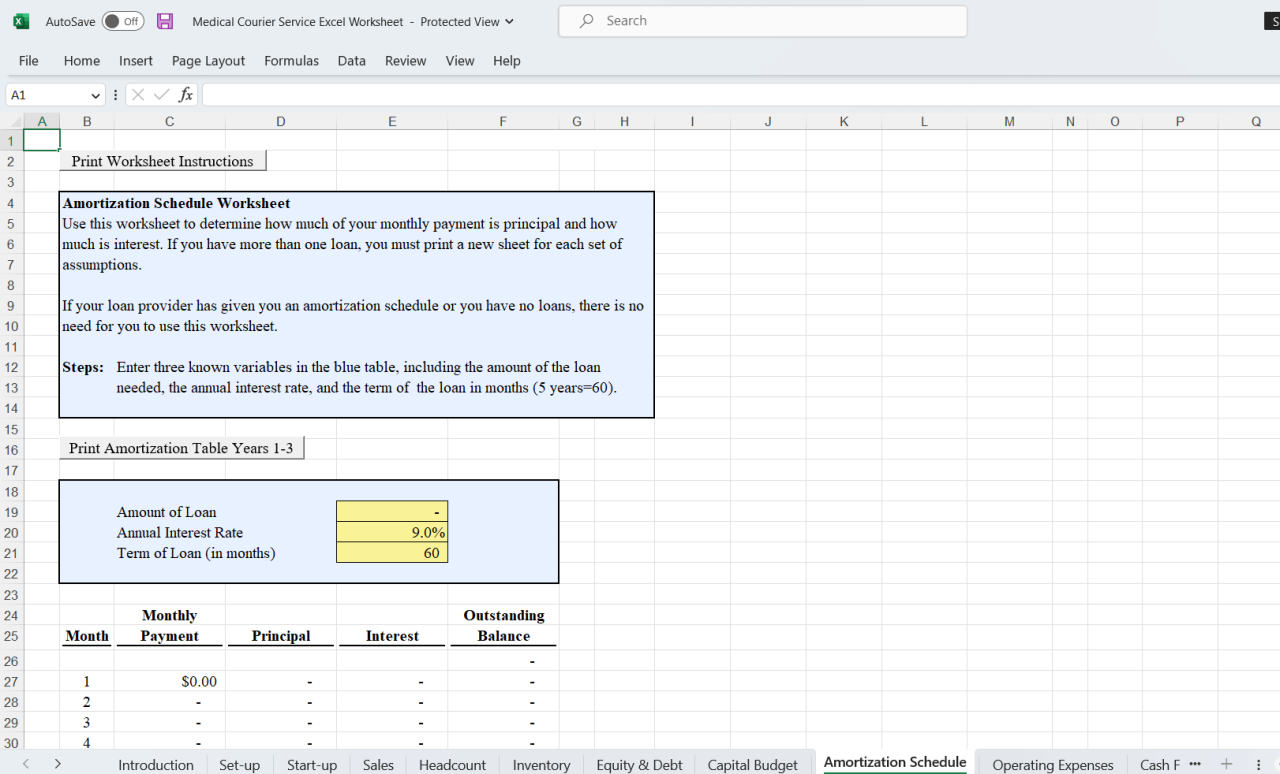The width and height of the screenshot is (1280, 774).
Task: Select the Amount of Loan yellow cell
Action: [392, 512]
